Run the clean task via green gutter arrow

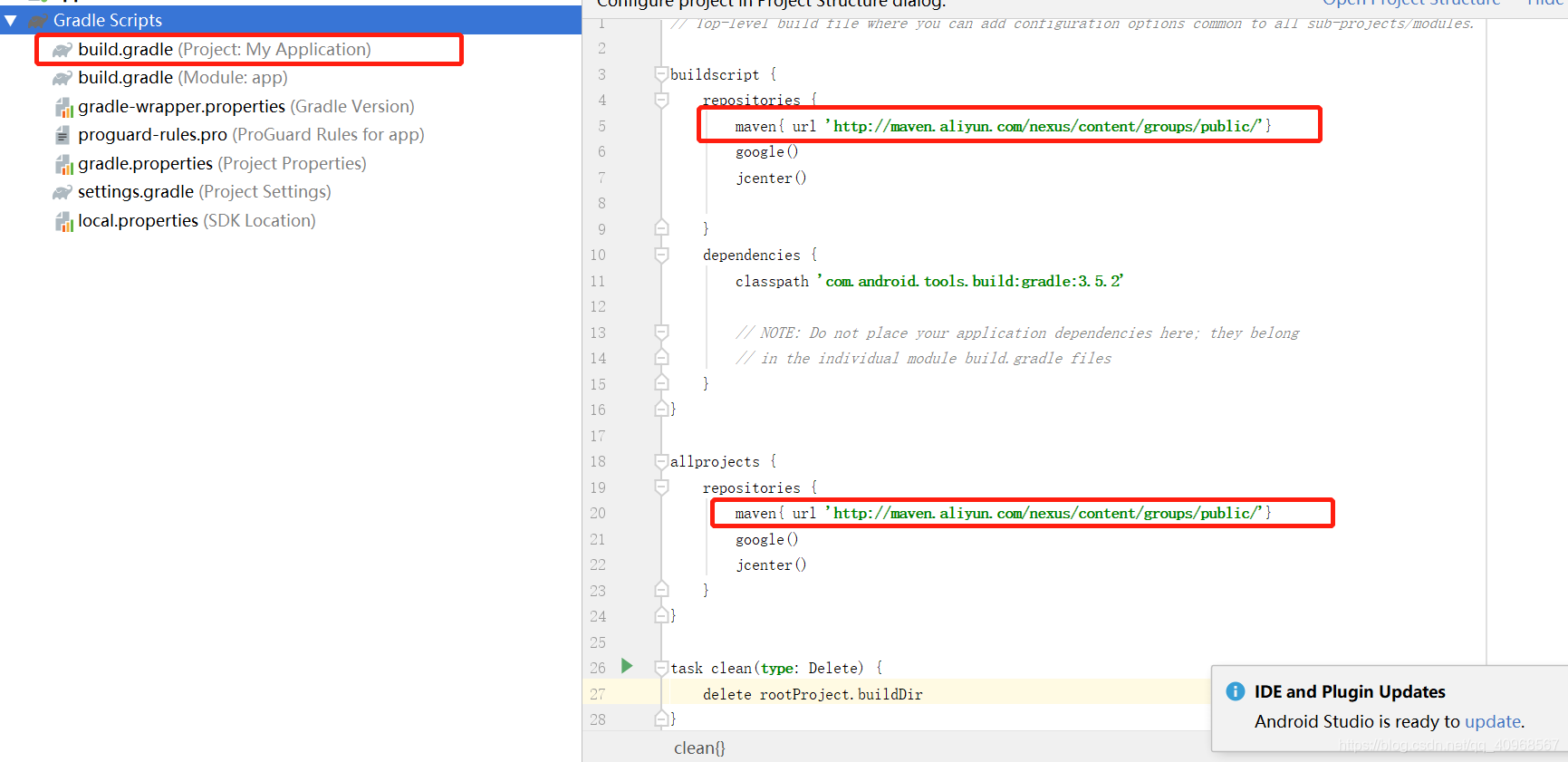tap(627, 666)
